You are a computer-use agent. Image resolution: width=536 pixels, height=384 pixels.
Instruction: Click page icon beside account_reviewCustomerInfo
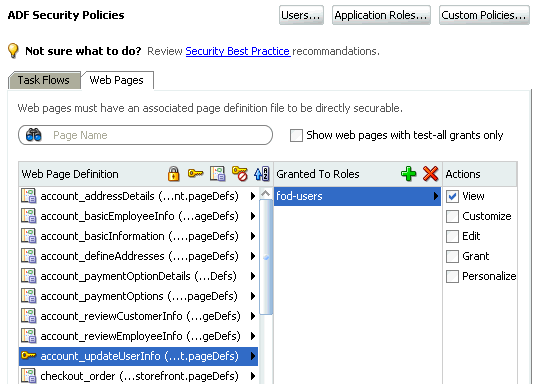(28, 316)
